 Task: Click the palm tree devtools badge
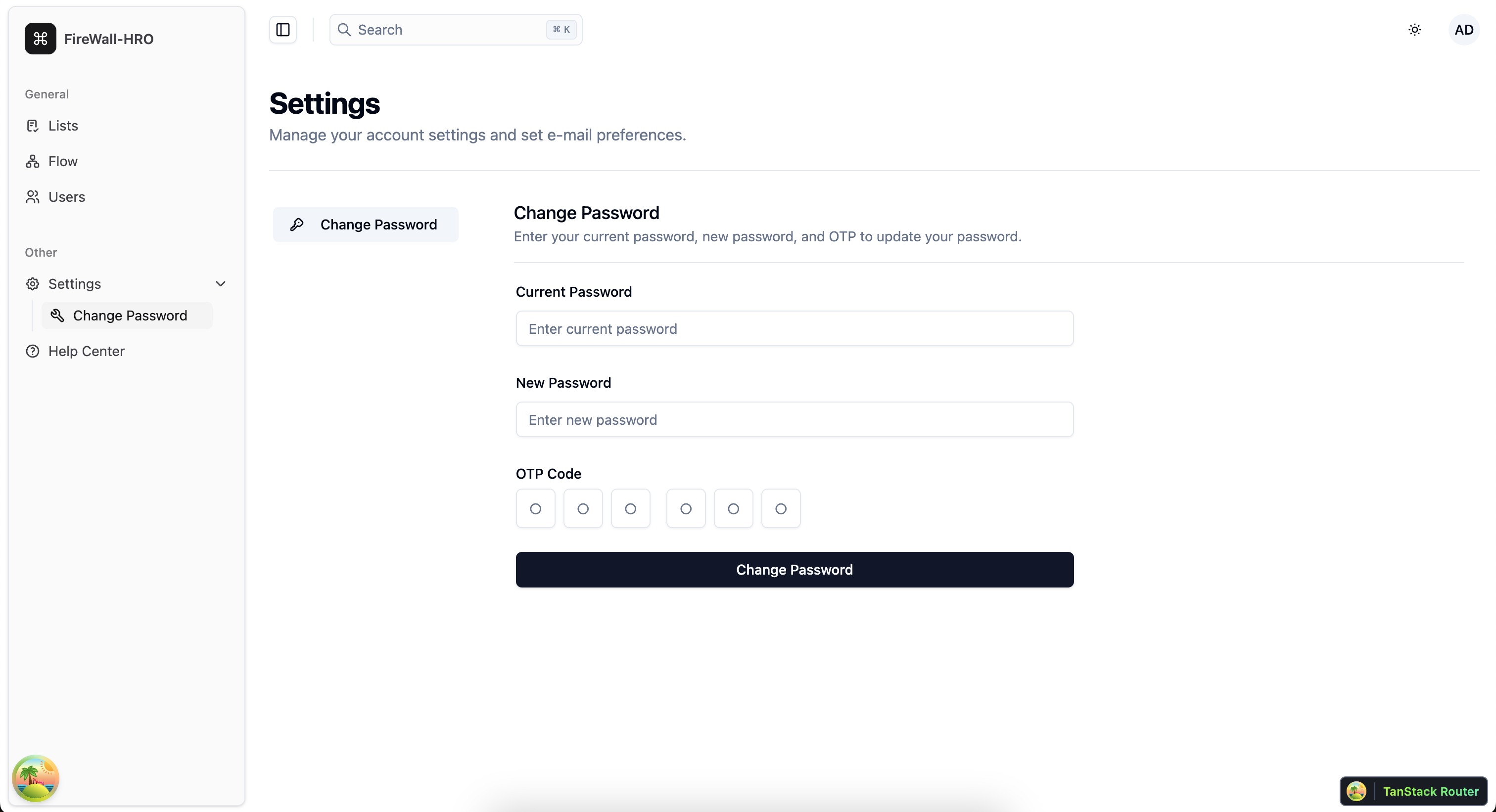tap(36, 778)
